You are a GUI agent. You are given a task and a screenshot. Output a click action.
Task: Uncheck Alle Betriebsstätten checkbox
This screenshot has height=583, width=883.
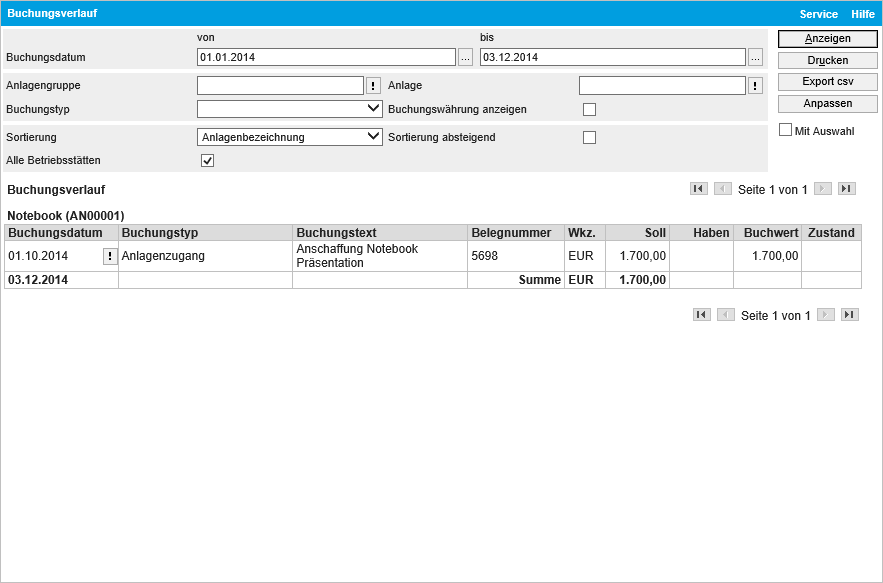click(208, 160)
